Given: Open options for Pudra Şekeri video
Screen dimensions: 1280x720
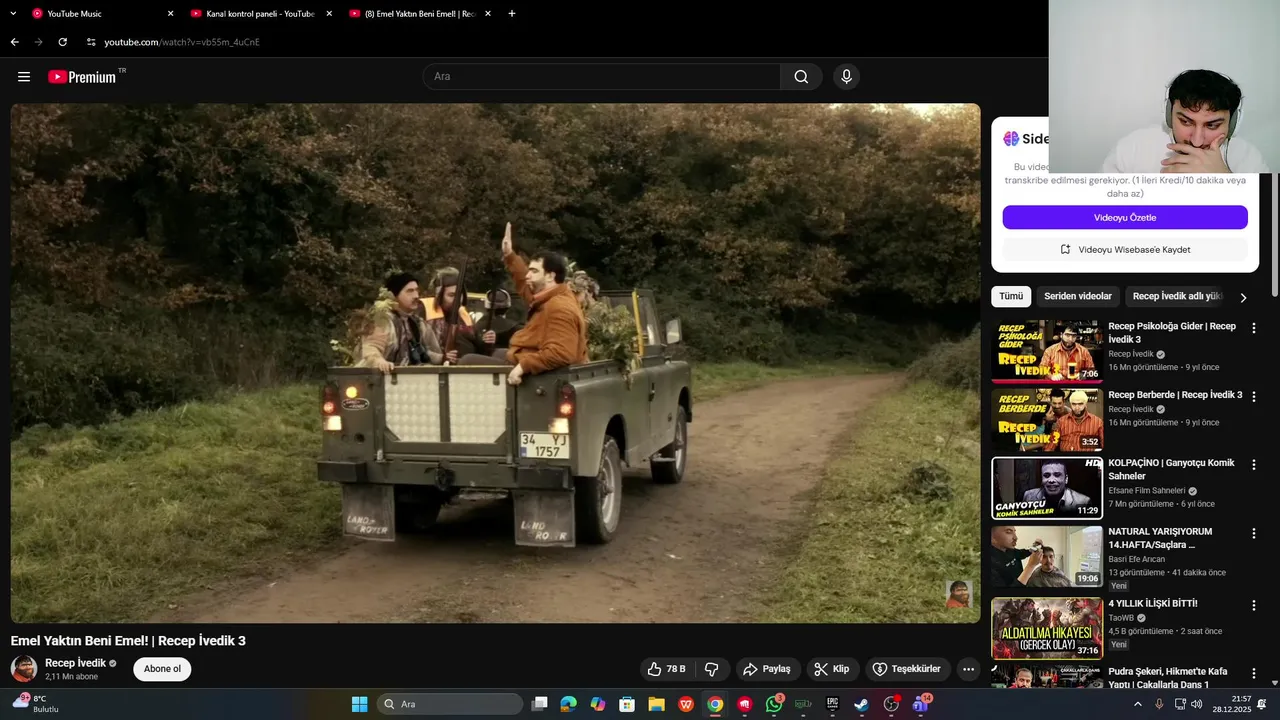Looking at the screenshot, I should click(1254, 673).
